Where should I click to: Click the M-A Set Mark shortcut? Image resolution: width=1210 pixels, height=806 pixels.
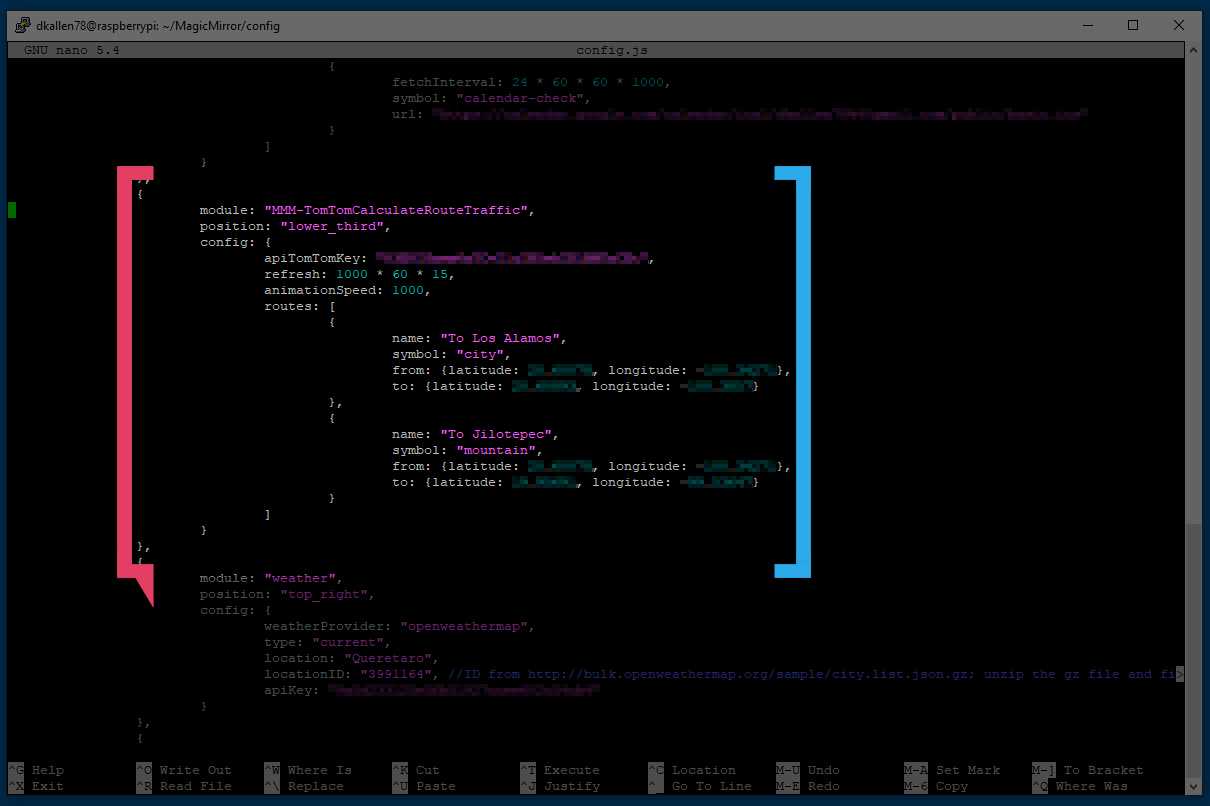coord(952,770)
